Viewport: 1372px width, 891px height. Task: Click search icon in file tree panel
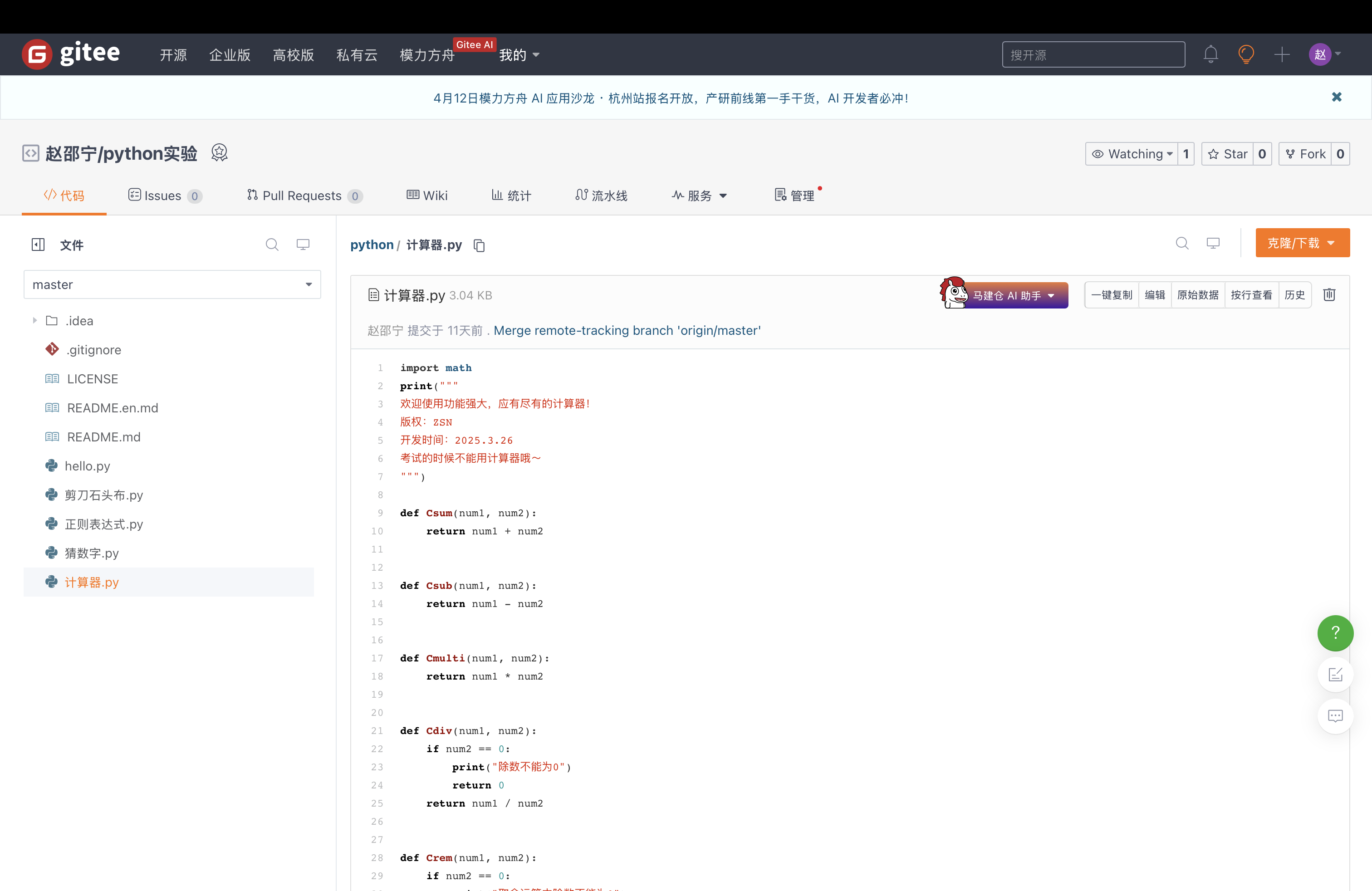tap(271, 245)
